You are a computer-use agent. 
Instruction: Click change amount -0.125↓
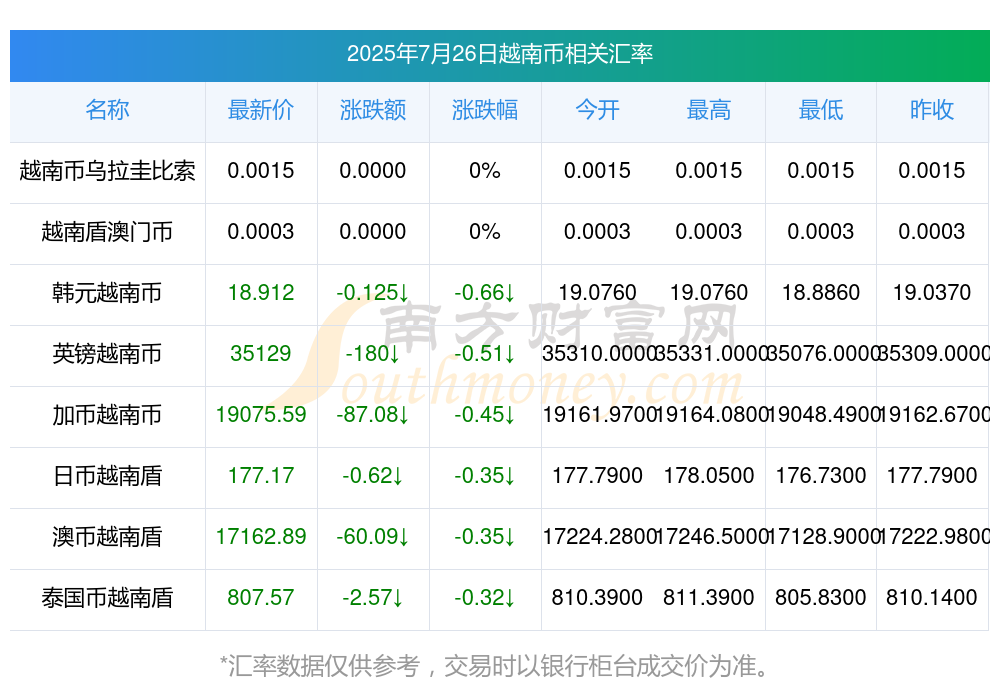coord(372,293)
